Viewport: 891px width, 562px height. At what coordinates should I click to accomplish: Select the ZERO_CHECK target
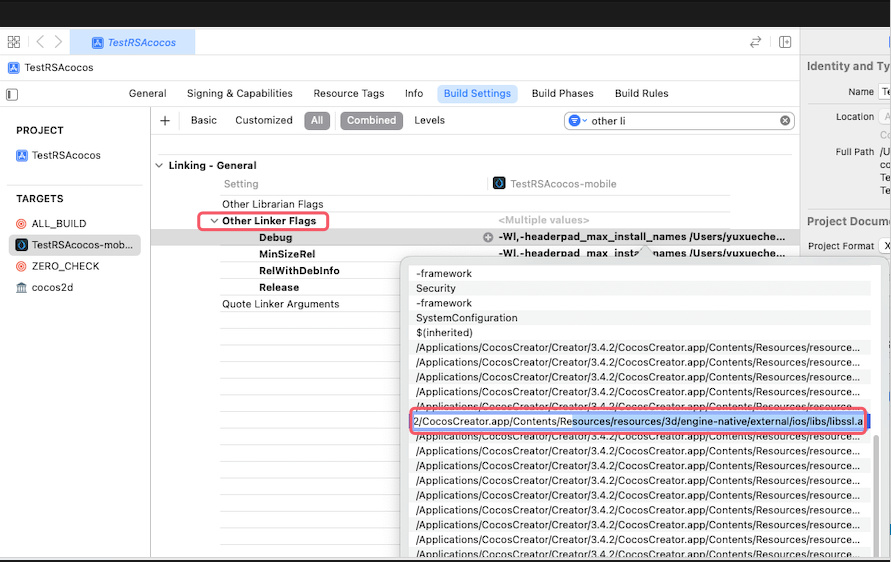(x=65, y=266)
